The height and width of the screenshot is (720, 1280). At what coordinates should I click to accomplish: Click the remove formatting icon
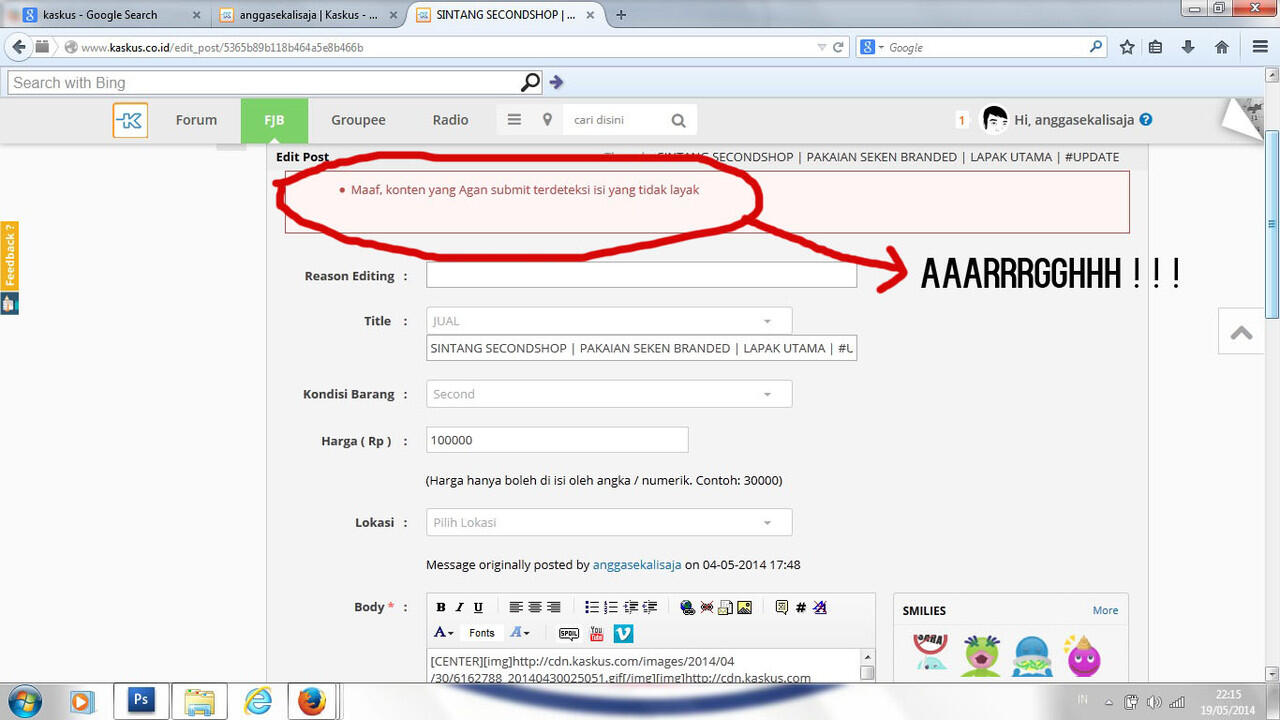820,607
